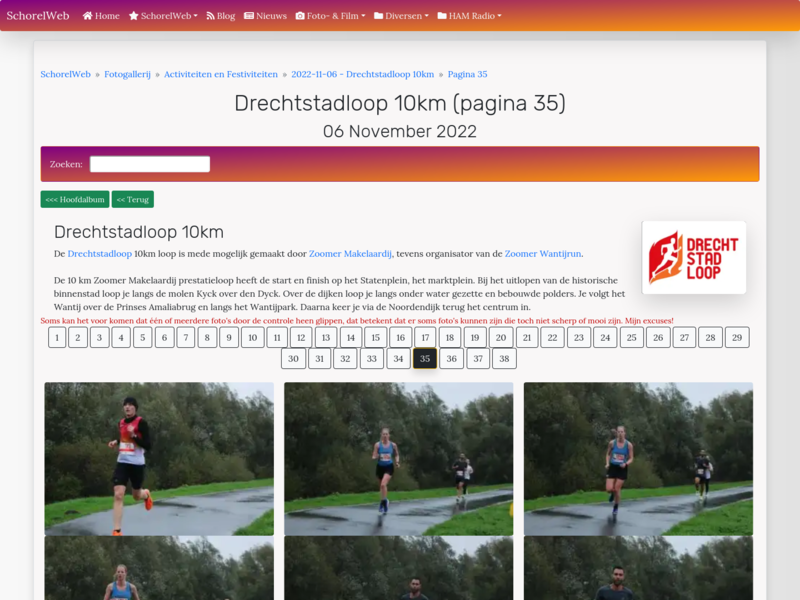Go to the Blog menu item

coord(221,16)
